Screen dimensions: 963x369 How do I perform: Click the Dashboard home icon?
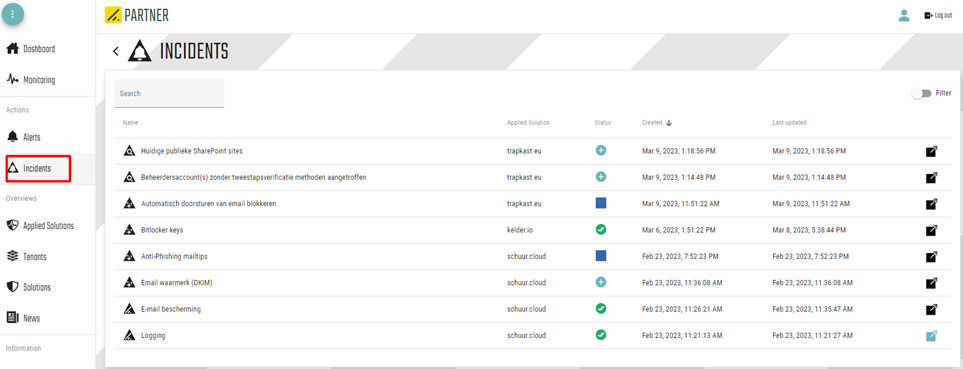tap(12, 49)
